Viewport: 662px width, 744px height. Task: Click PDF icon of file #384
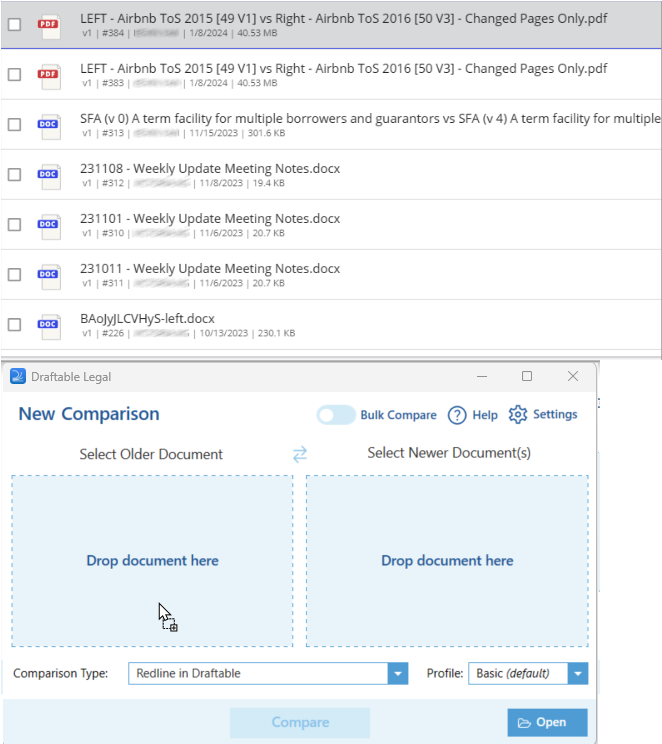click(49, 26)
